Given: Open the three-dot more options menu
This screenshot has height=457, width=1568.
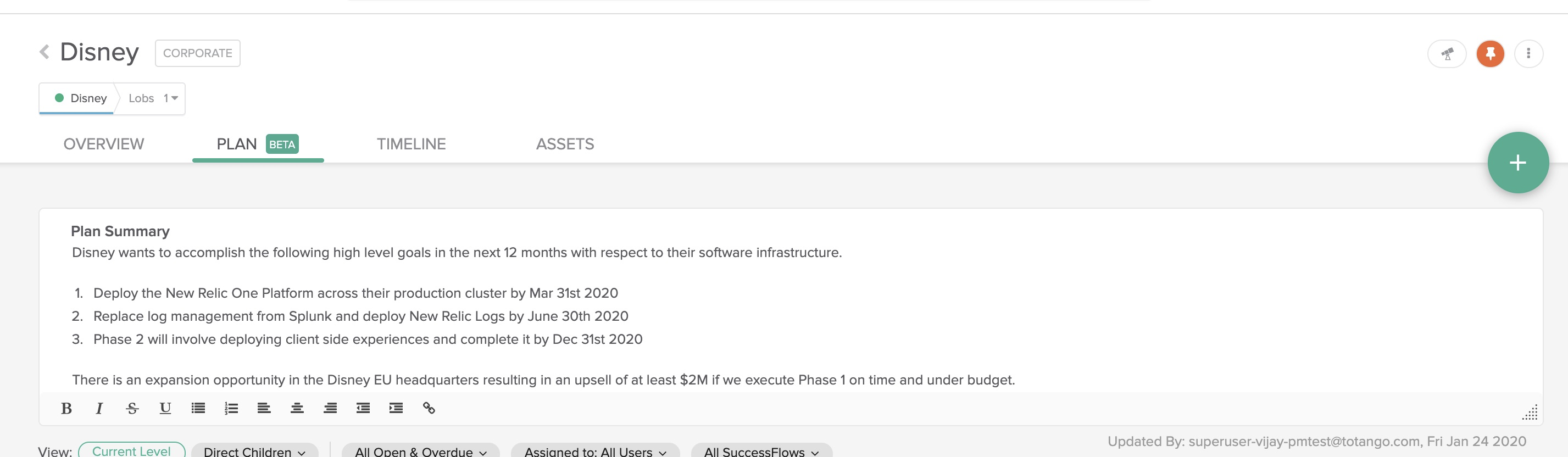Looking at the screenshot, I should click(x=1528, y=54).
